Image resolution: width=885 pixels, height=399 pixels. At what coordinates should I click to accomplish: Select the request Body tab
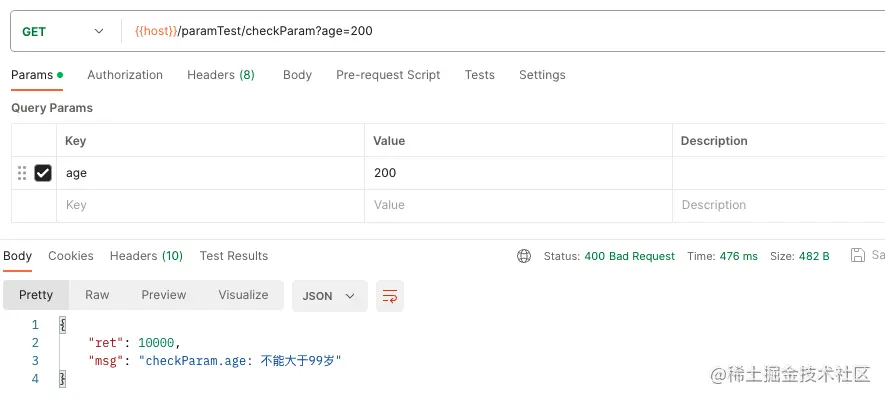(297, 75)
